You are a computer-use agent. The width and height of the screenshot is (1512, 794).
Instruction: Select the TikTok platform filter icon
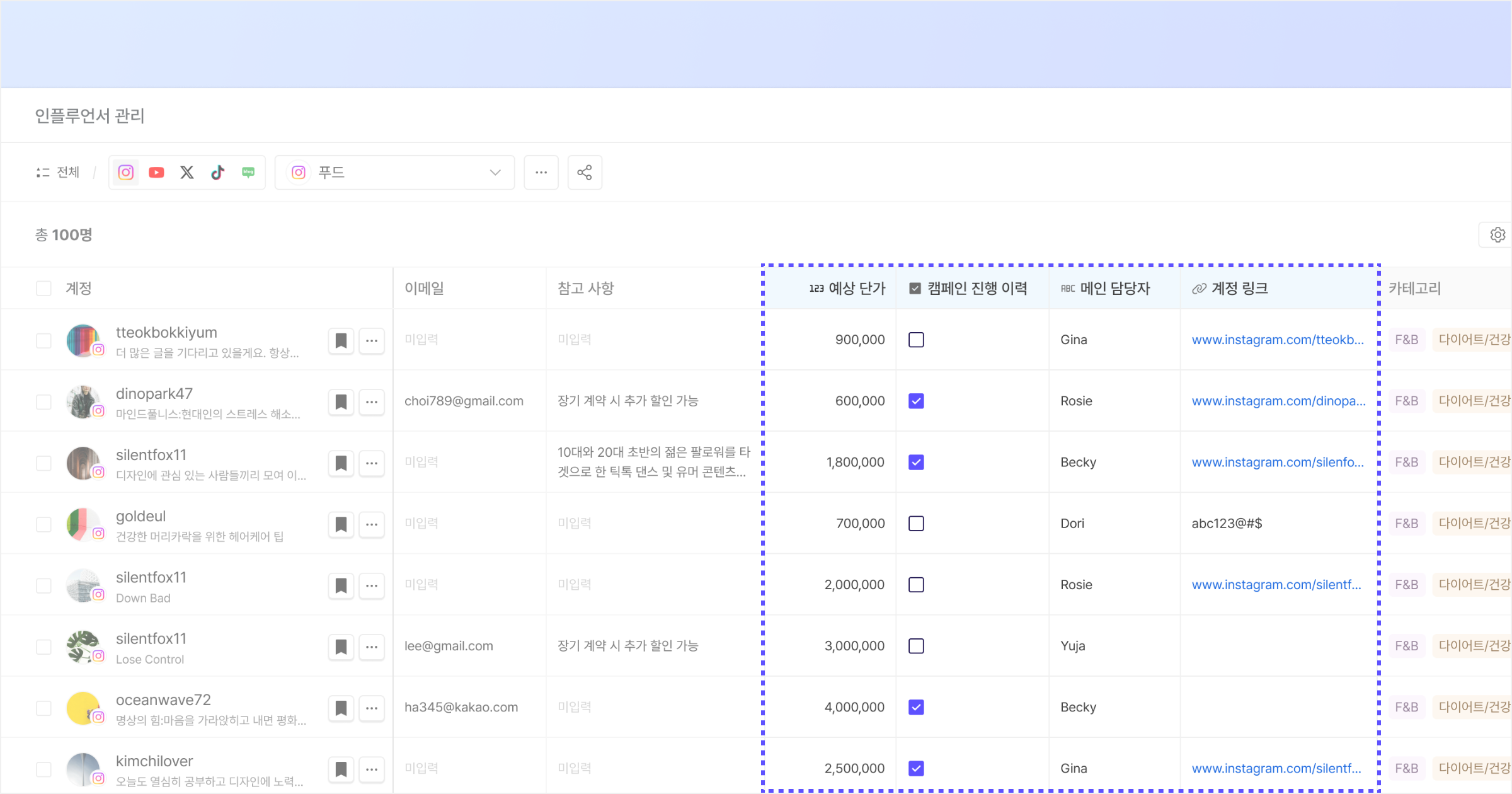tap(217, 173)
